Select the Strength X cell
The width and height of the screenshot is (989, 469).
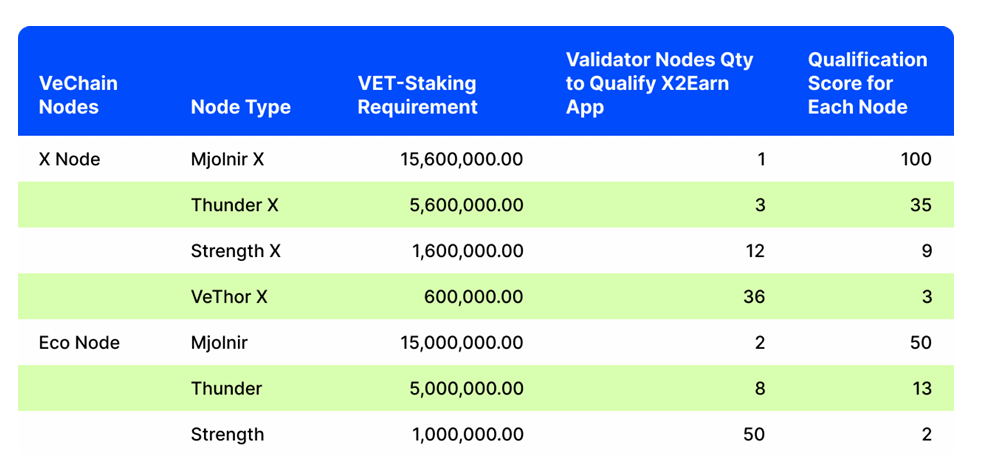236,251
